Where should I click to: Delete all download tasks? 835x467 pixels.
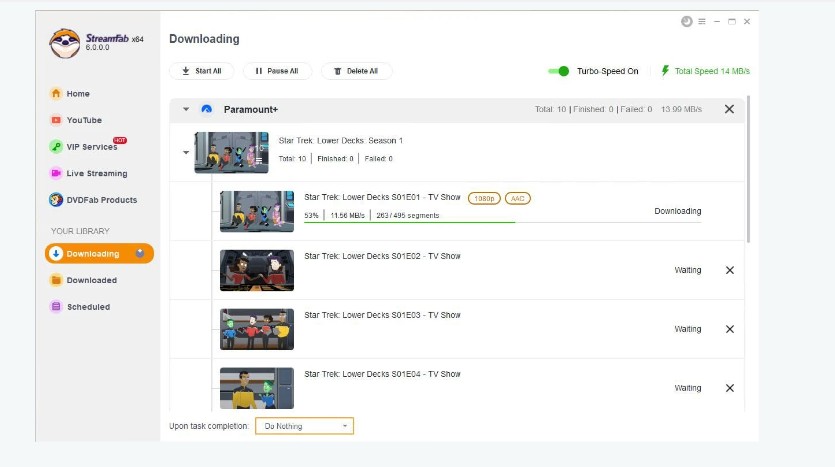(x=356, y=71)
